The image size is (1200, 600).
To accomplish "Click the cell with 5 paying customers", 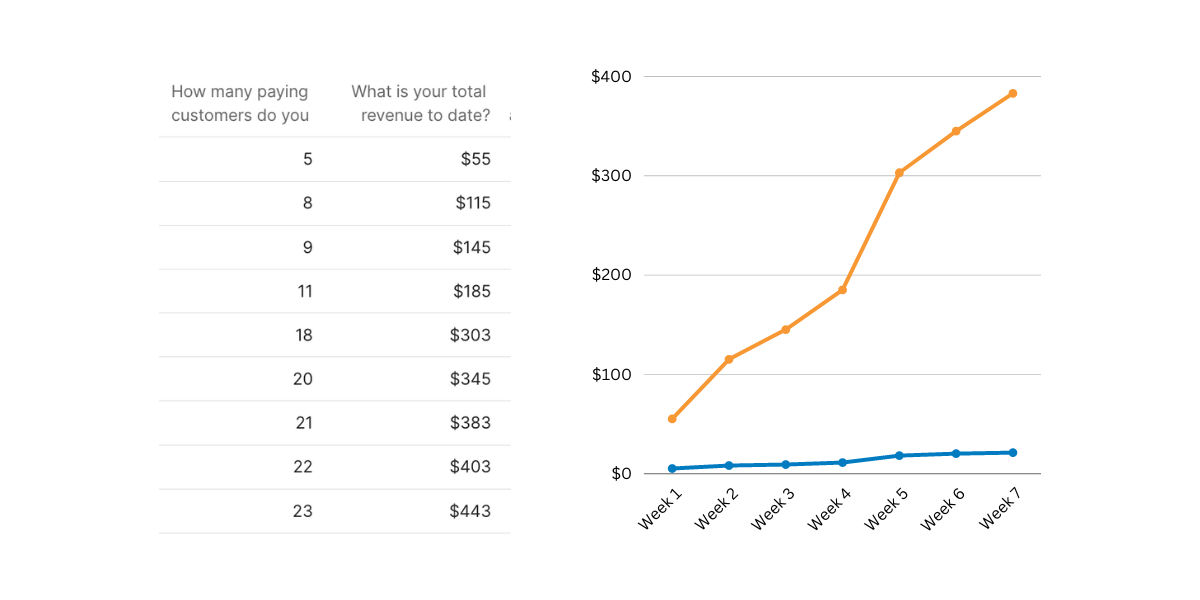I will tap(307, 159).
